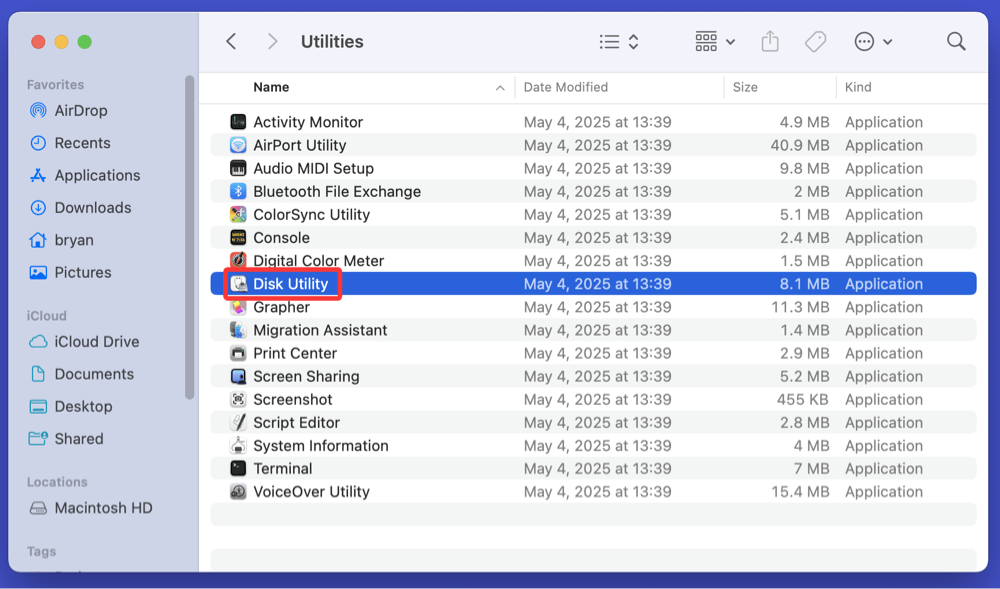
Task: Start a search with the magnifying glass
Action: [x=956, y=41]
